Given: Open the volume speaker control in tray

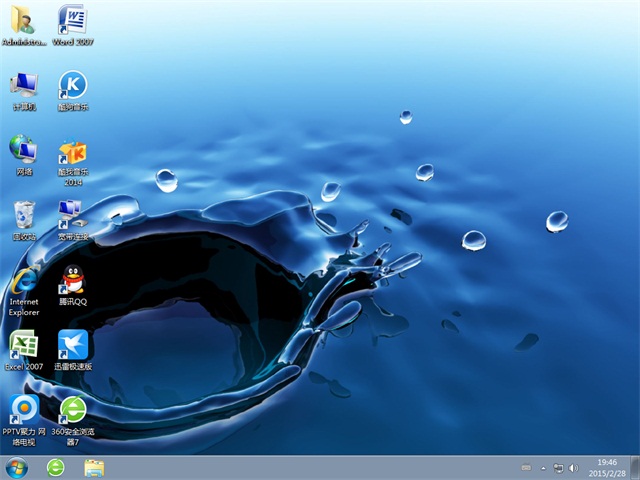Looking at the screenshot, I should click(573, 467).
